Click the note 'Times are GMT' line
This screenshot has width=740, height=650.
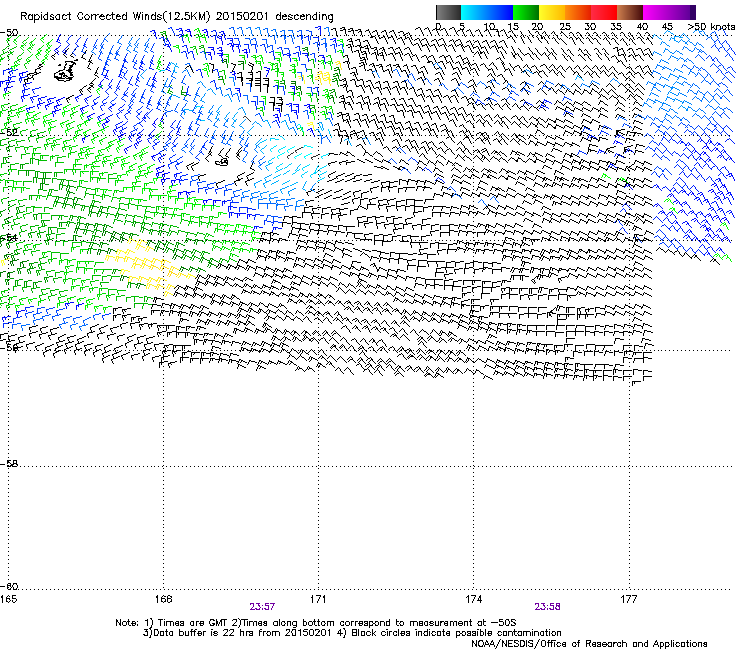tap(316, 623)
